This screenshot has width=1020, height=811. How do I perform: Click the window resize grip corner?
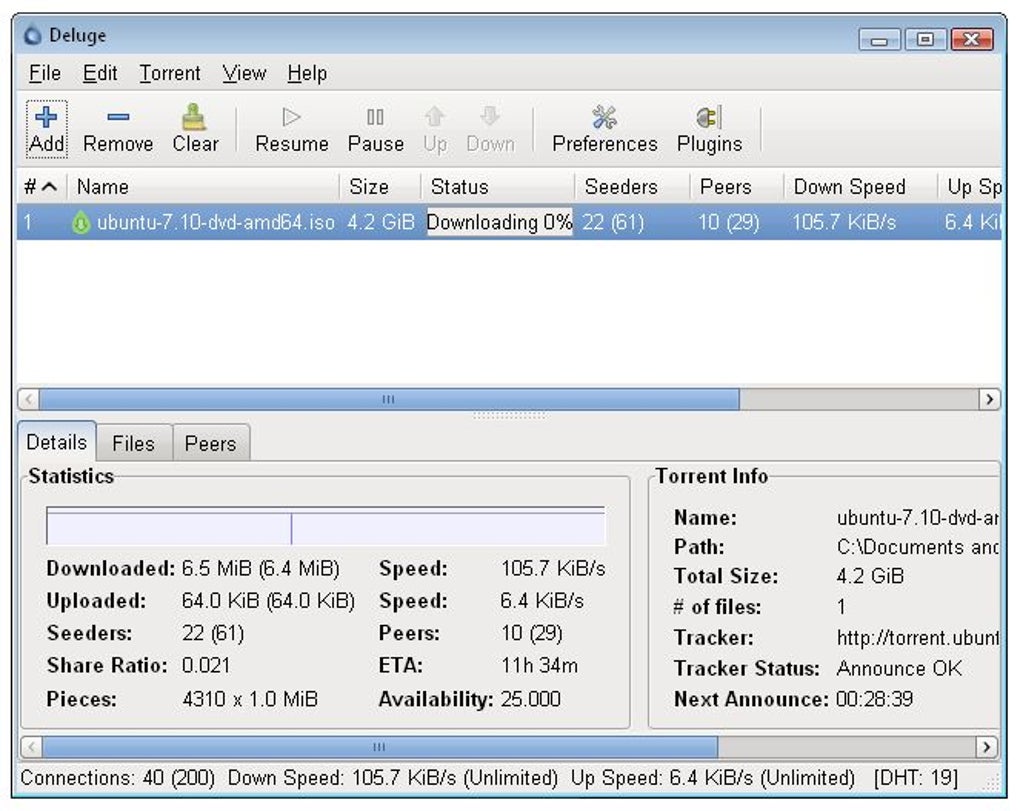pyautogui.click(x=993, y=783)
